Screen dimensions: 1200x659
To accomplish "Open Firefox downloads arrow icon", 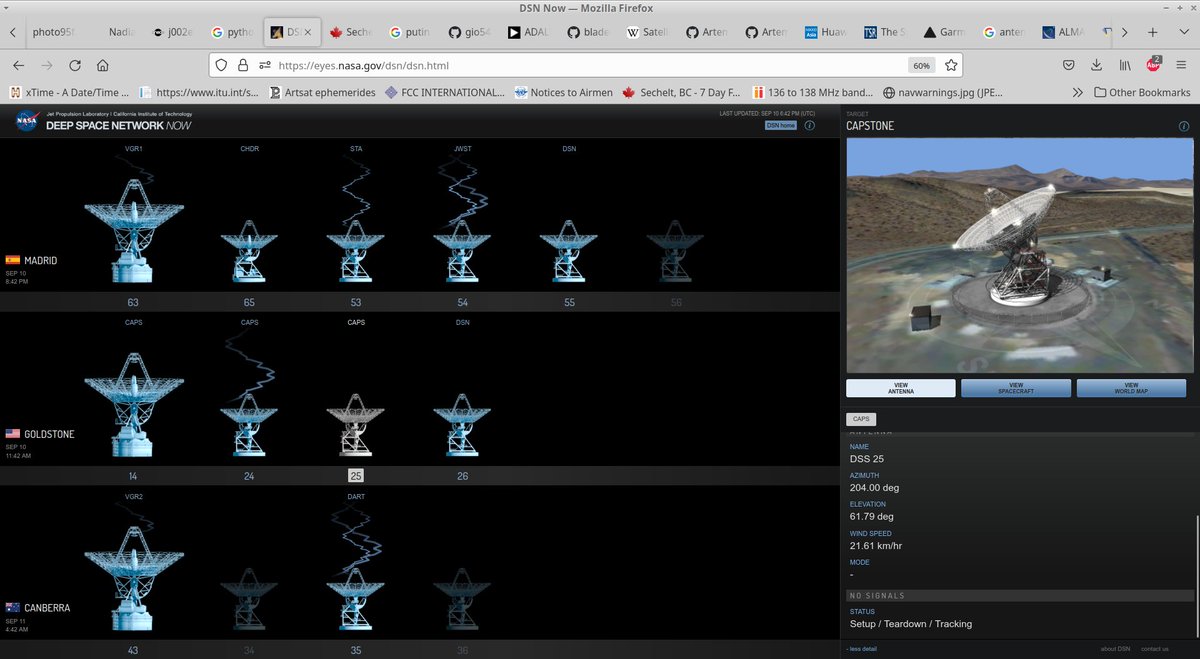I will click(x=1096, y=65).
